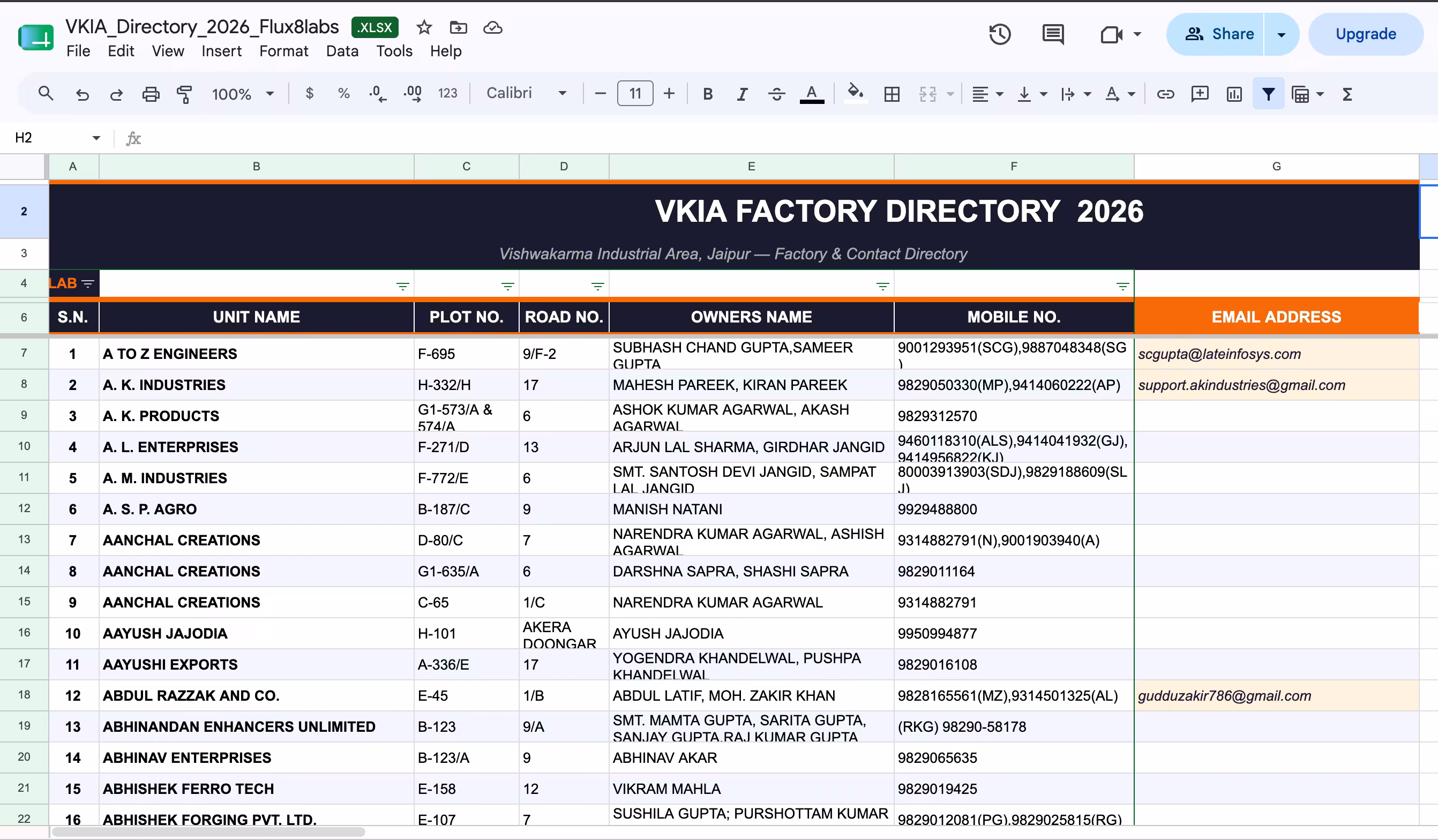Open Calibri font family dropdown
The image size is (1438, 840).
[x=526, y=94]
